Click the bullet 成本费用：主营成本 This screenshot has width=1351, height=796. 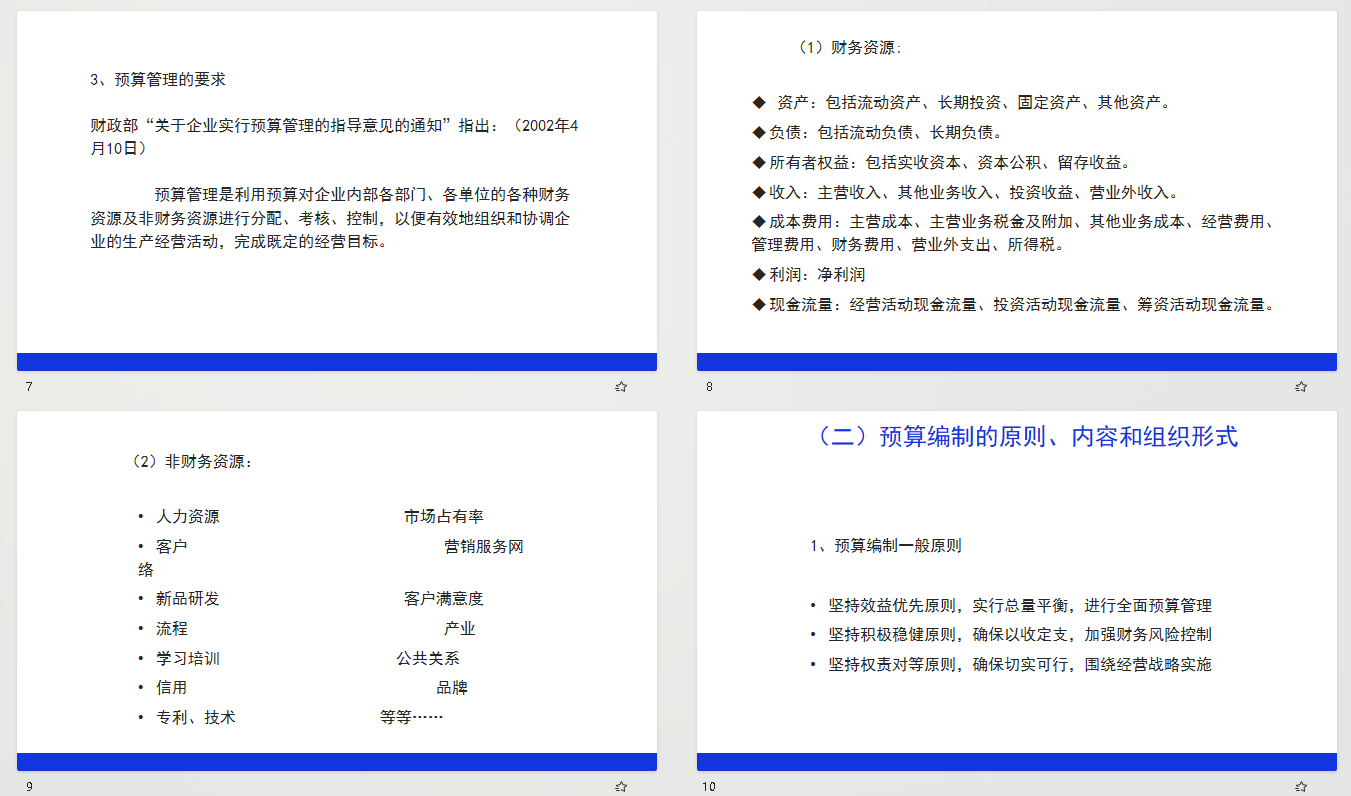pyautogui.click(x=1015, y=233)
